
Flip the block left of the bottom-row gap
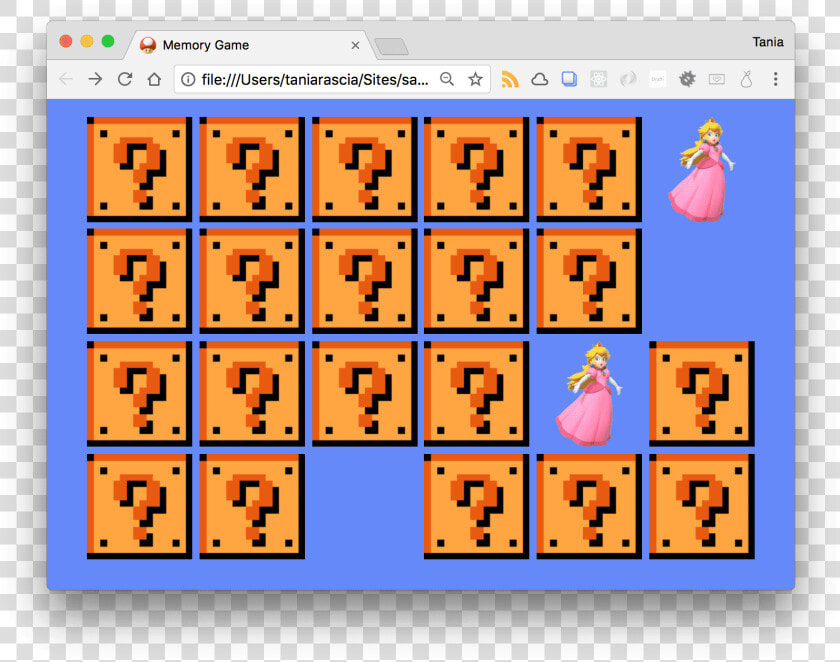point(252,506)
